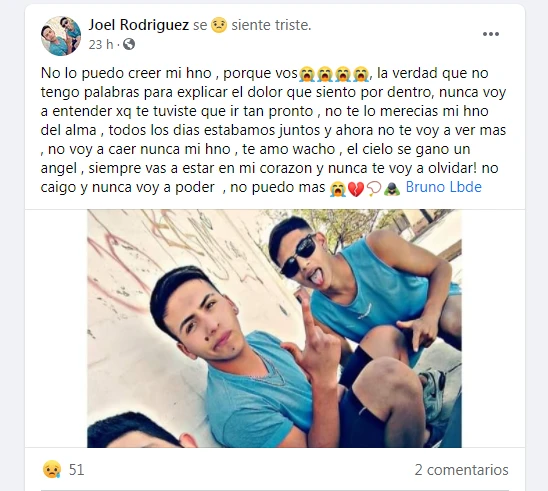The width and height of the screenshot is (548, 491).
Task: Click the last crying emoji after 'porque vos'
Action: 360,74
